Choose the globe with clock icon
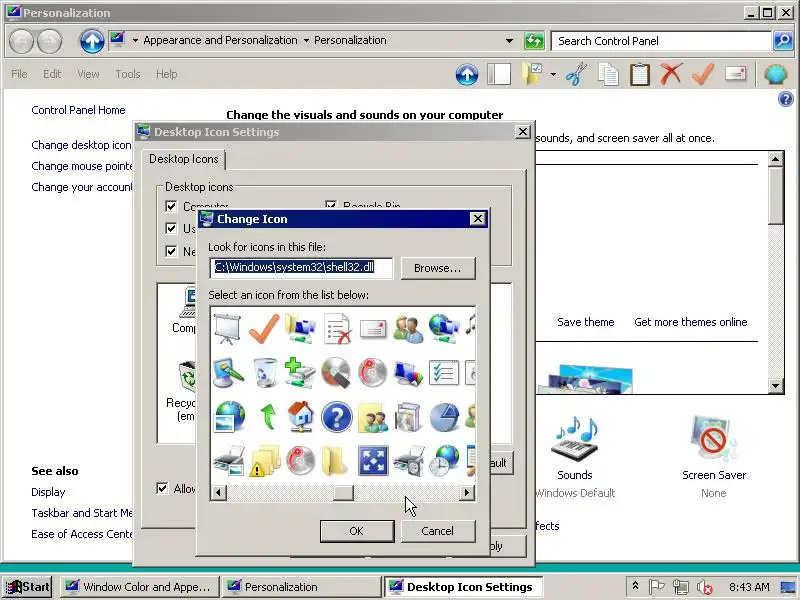This screenshot has width=800, height=600. click(444, 461)
